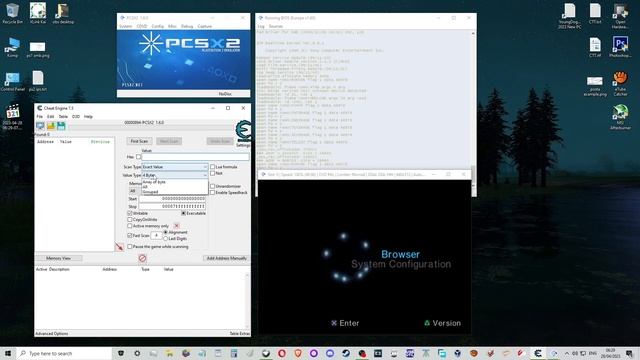
Task: Click red X next to Active memory only
Action: click(x=176, y=226)
